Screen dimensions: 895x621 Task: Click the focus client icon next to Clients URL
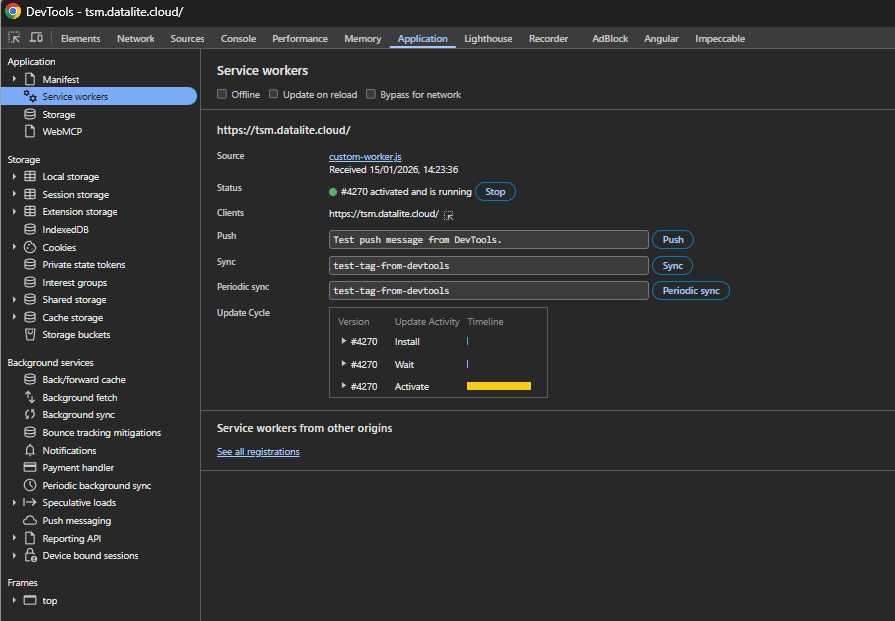449,215
